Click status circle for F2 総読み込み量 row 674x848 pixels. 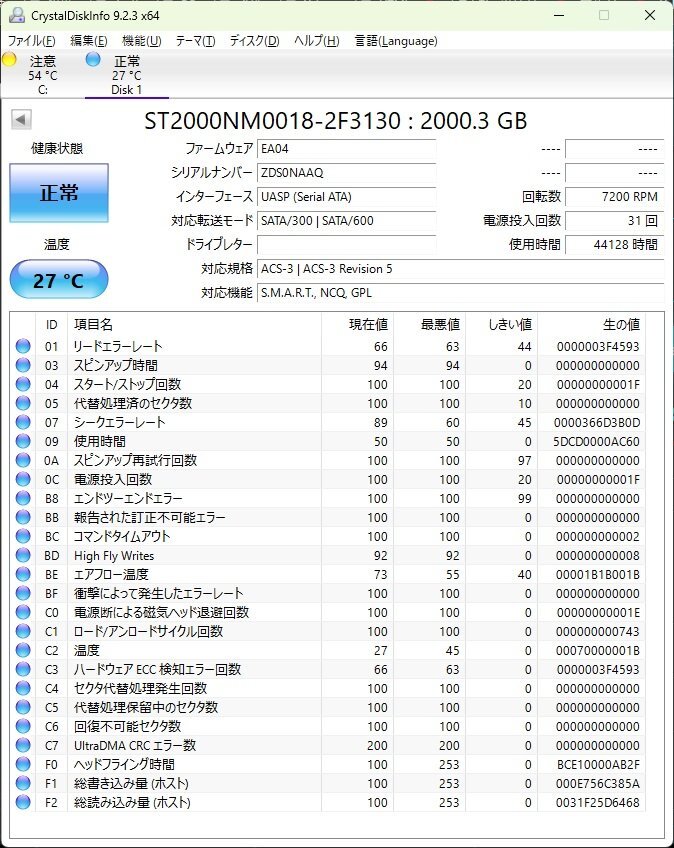click(x=23, y=802)
